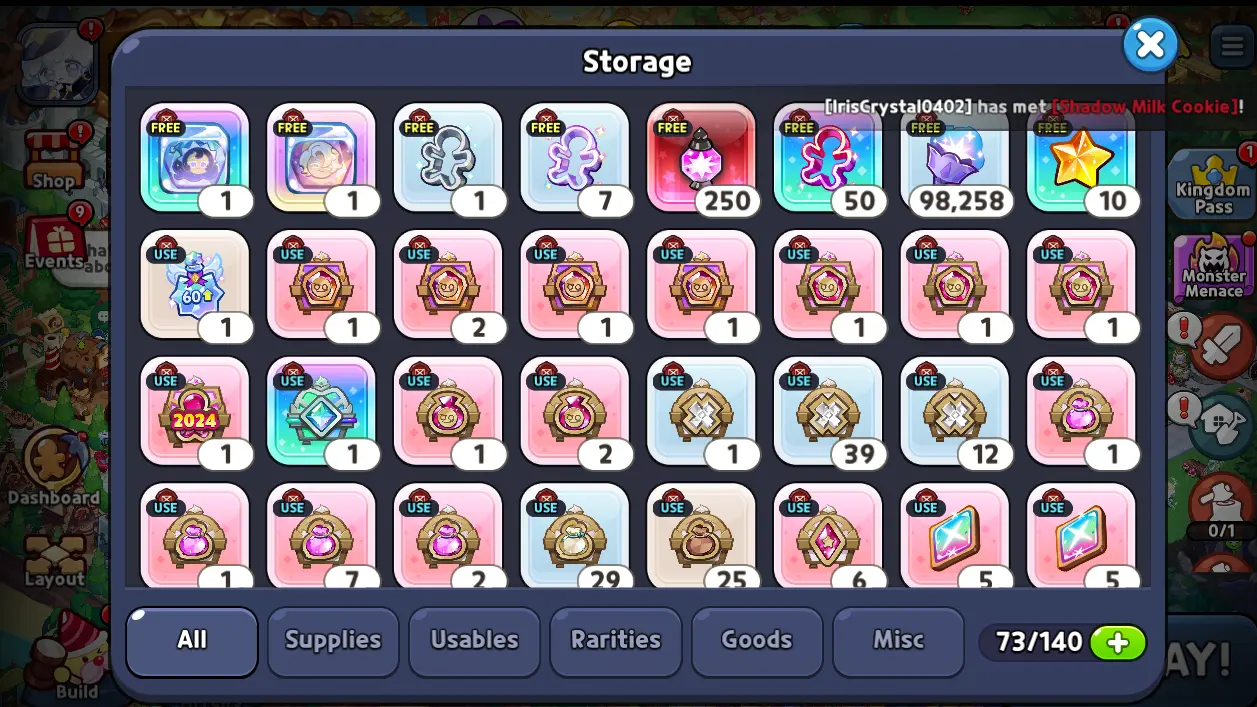Select the gold star item with count 10

click(x=1082, y=158)
